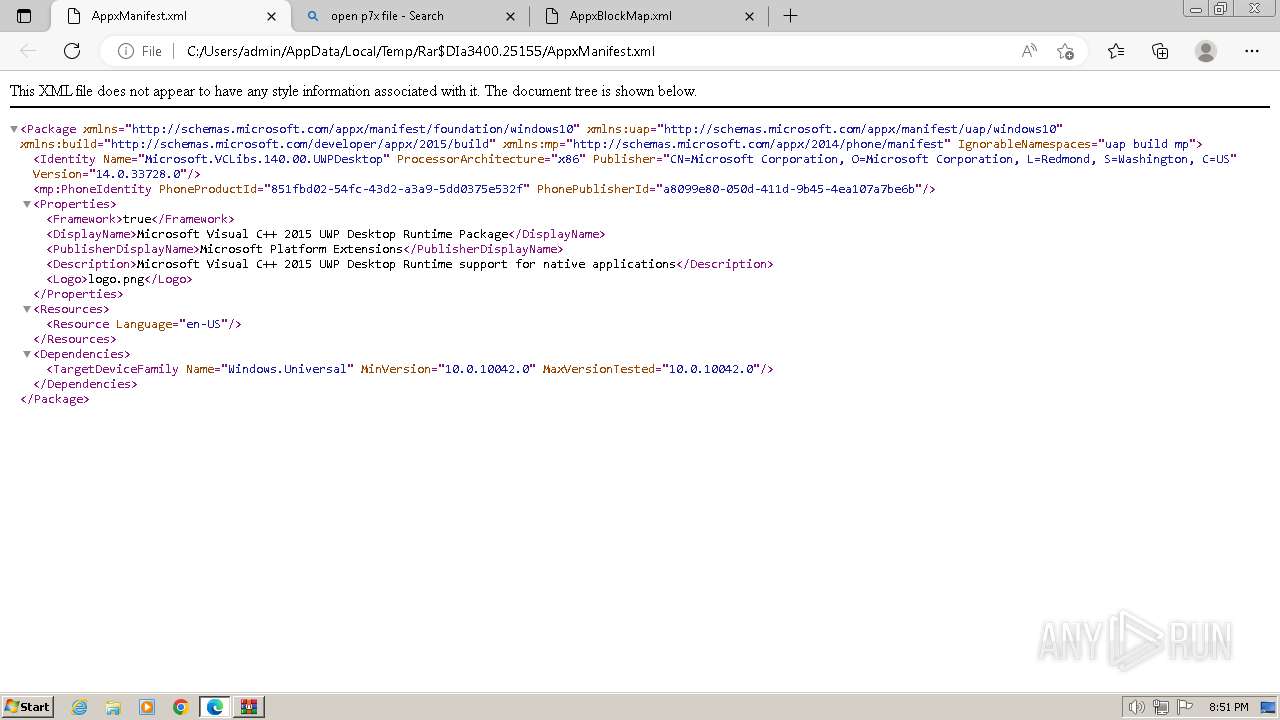Open the browser profile menu
Screen dimensions: 1280x720
click(x=1206, y=51)
